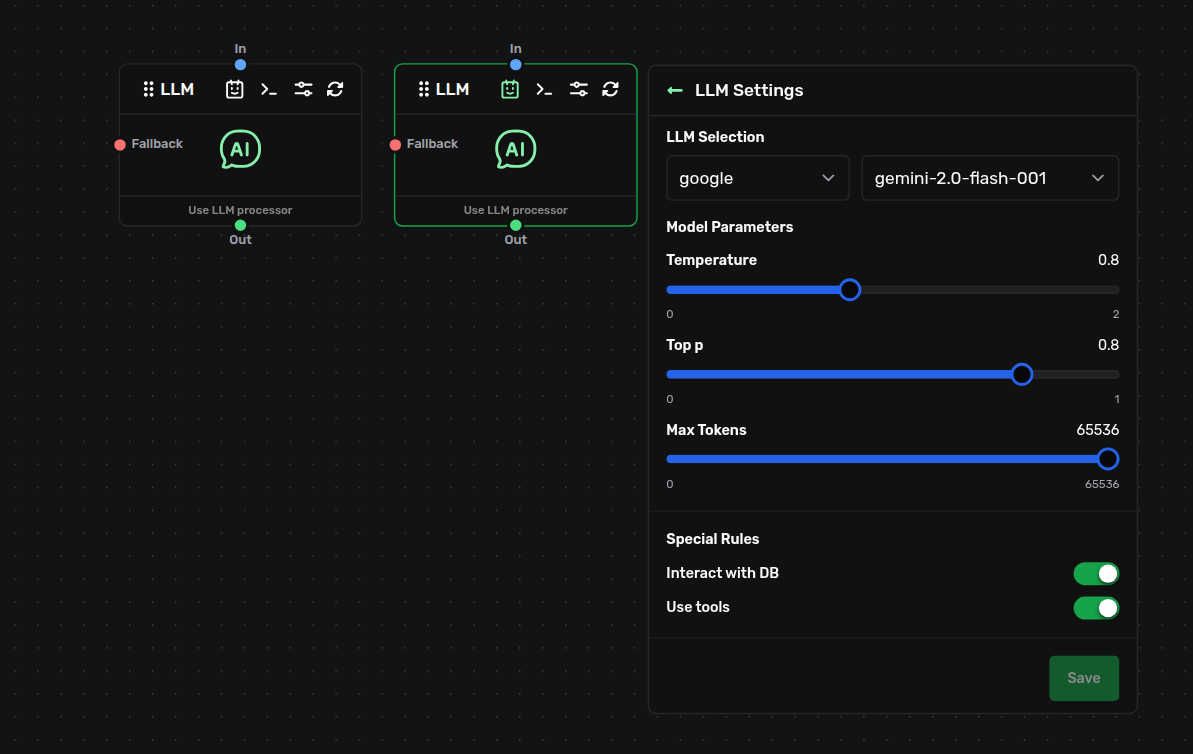The height and width of the screenshot is (754, 1193).
Task: Go back using LLM Settings arrow
Action: 675,91
